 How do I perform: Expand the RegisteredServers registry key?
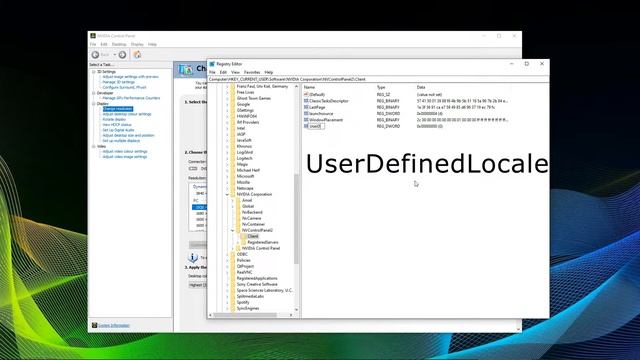pos(238,242)
